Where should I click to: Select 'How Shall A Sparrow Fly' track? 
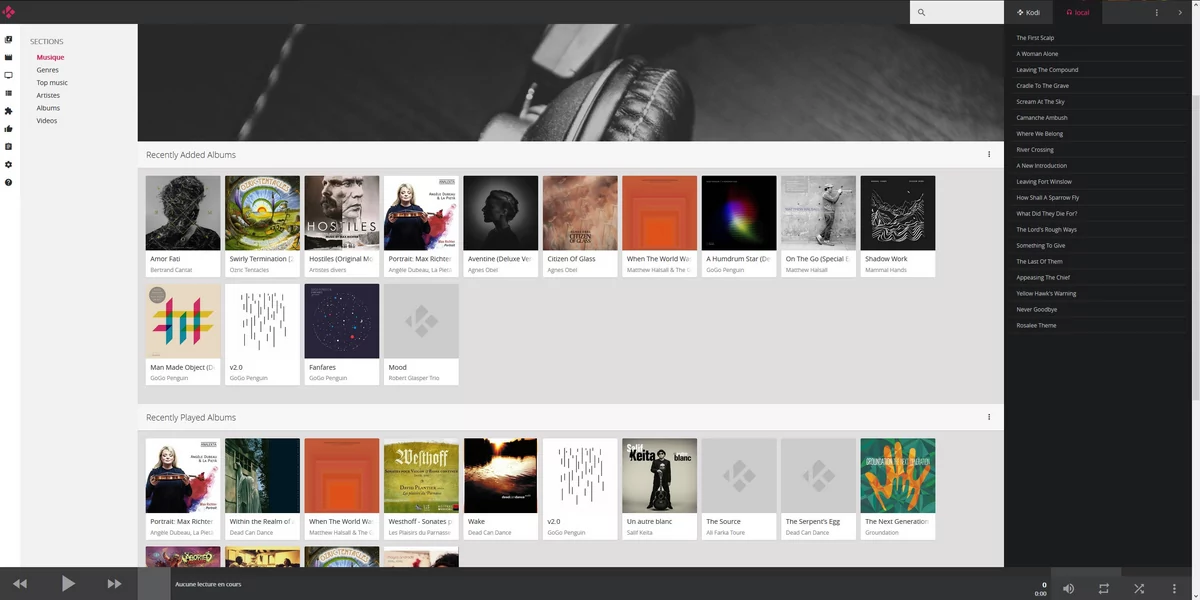point(1098,198)
